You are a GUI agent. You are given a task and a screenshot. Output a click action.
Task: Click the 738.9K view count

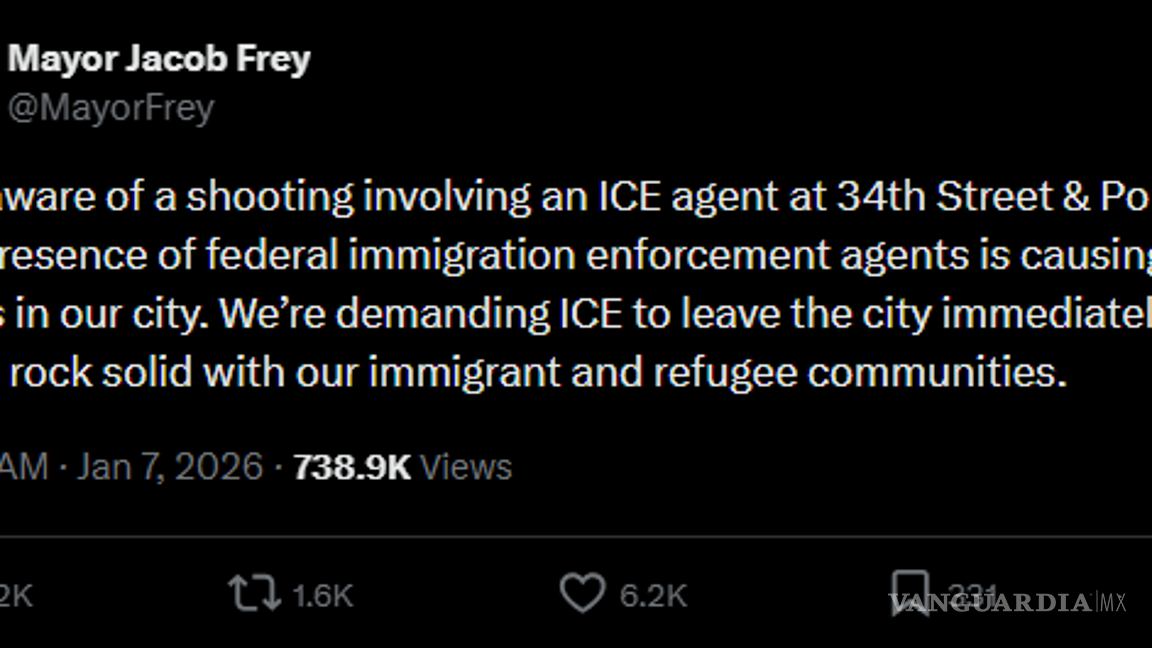point(351,467)
